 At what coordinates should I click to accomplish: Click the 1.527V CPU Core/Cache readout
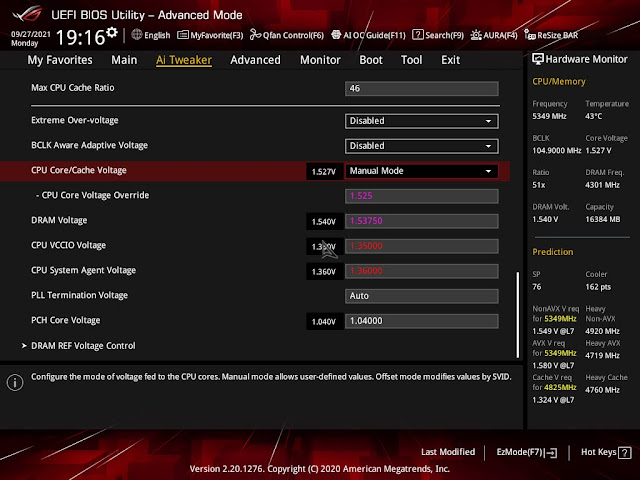pos(324,171)
